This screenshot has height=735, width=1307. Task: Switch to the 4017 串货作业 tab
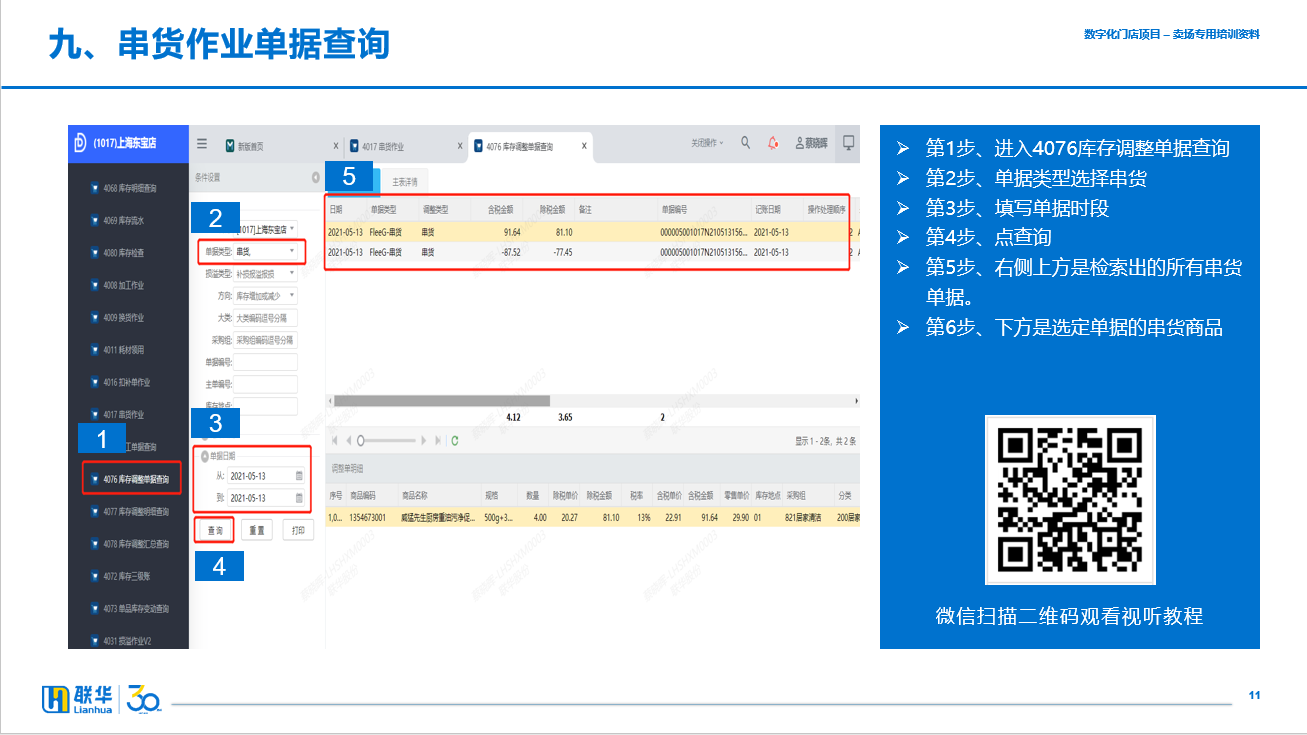pyautogui.click(x=383, y=146)
